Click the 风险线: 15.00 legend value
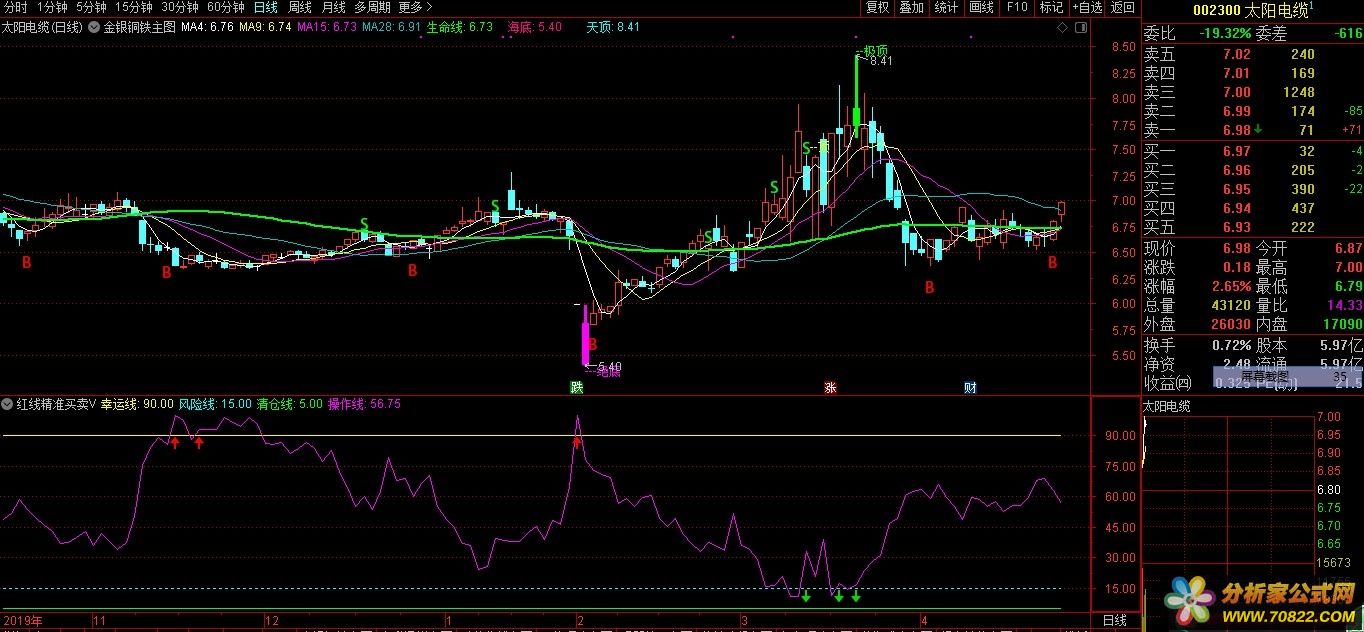1364x632 pixels. click(x=215, y=405)
